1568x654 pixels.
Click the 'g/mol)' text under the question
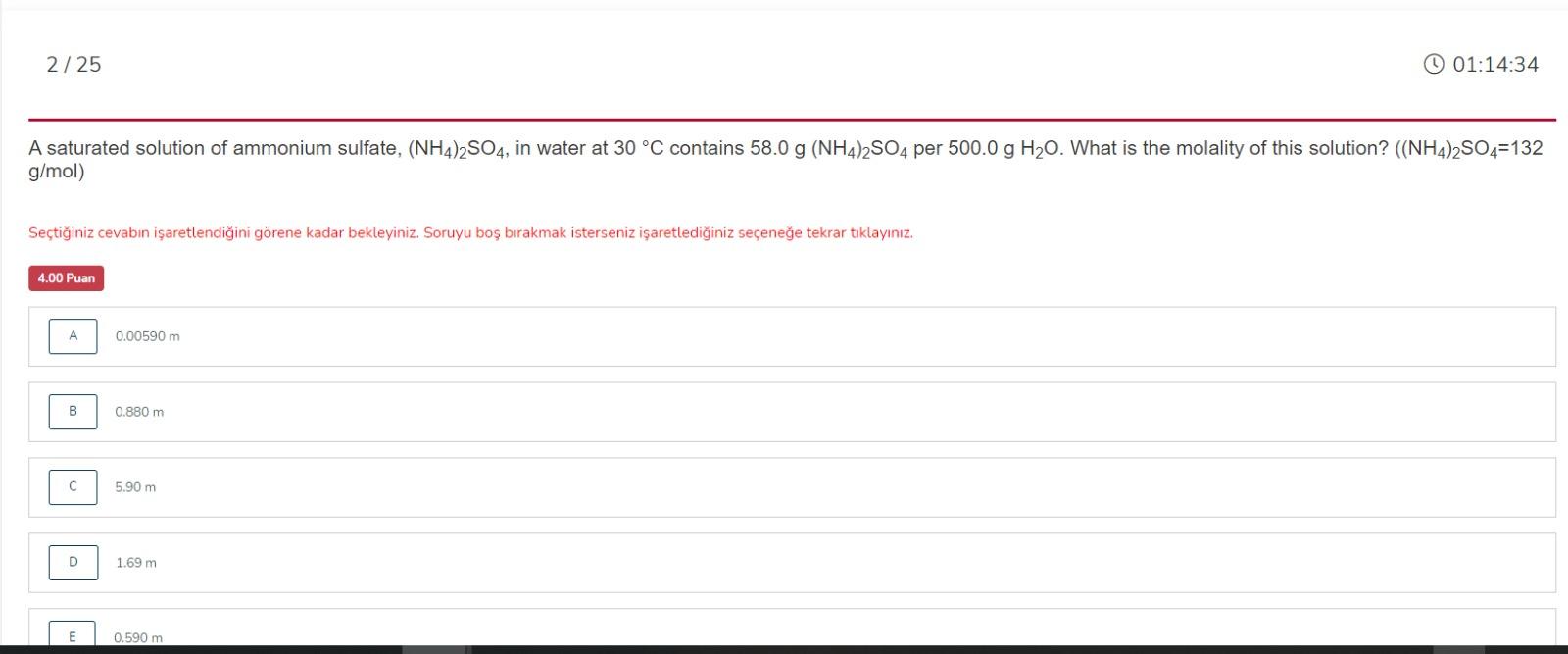click(x=57, y=172)
